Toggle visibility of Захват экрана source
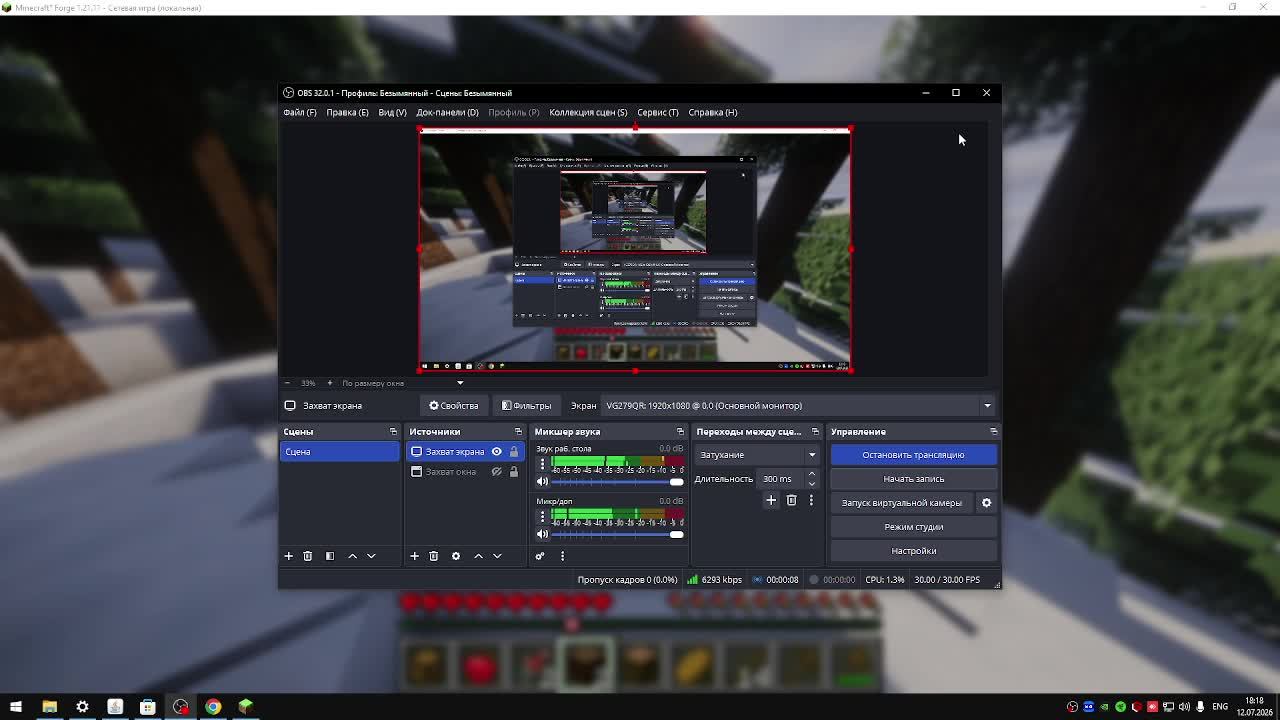Image resolution: width=1280 pixels, height=720 pixels. pos(496,452)
